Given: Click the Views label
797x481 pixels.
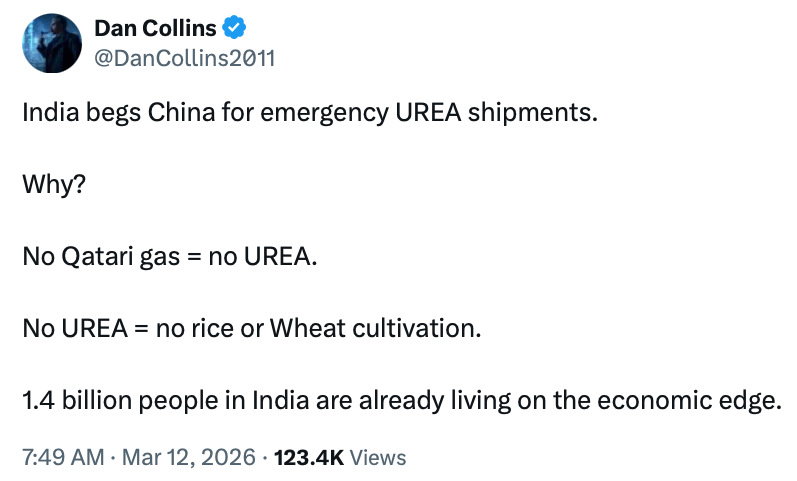Looking at the screenshot, I should tap(379, 457).
